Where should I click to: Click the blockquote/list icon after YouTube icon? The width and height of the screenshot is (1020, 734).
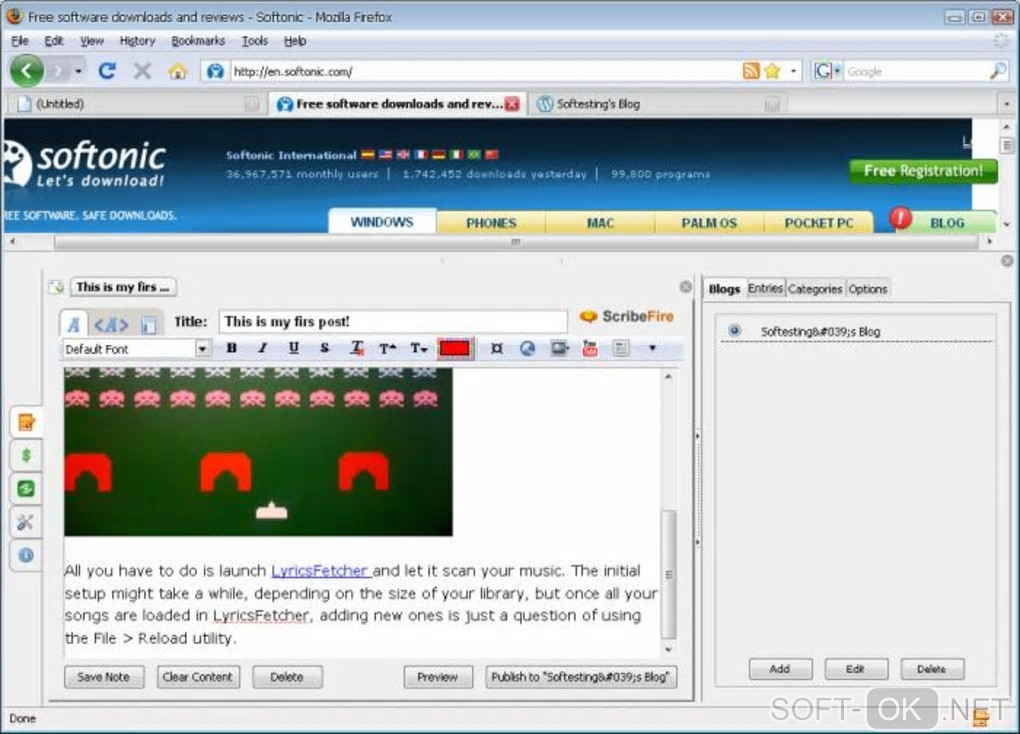pyautogui.click(x=621, y=348)
